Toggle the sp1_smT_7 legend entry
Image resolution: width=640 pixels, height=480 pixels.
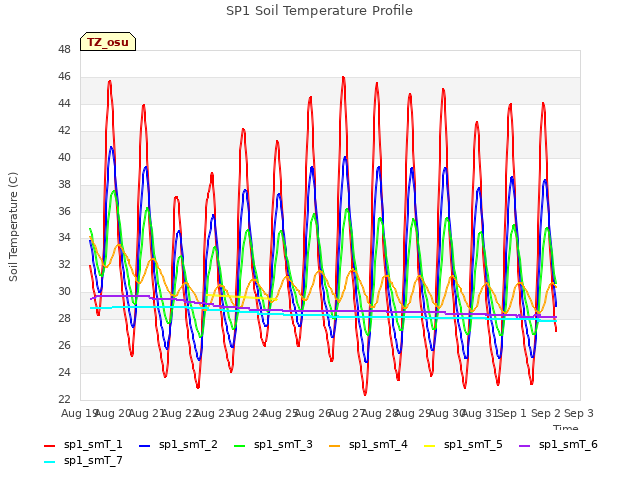tap(83, 461)
